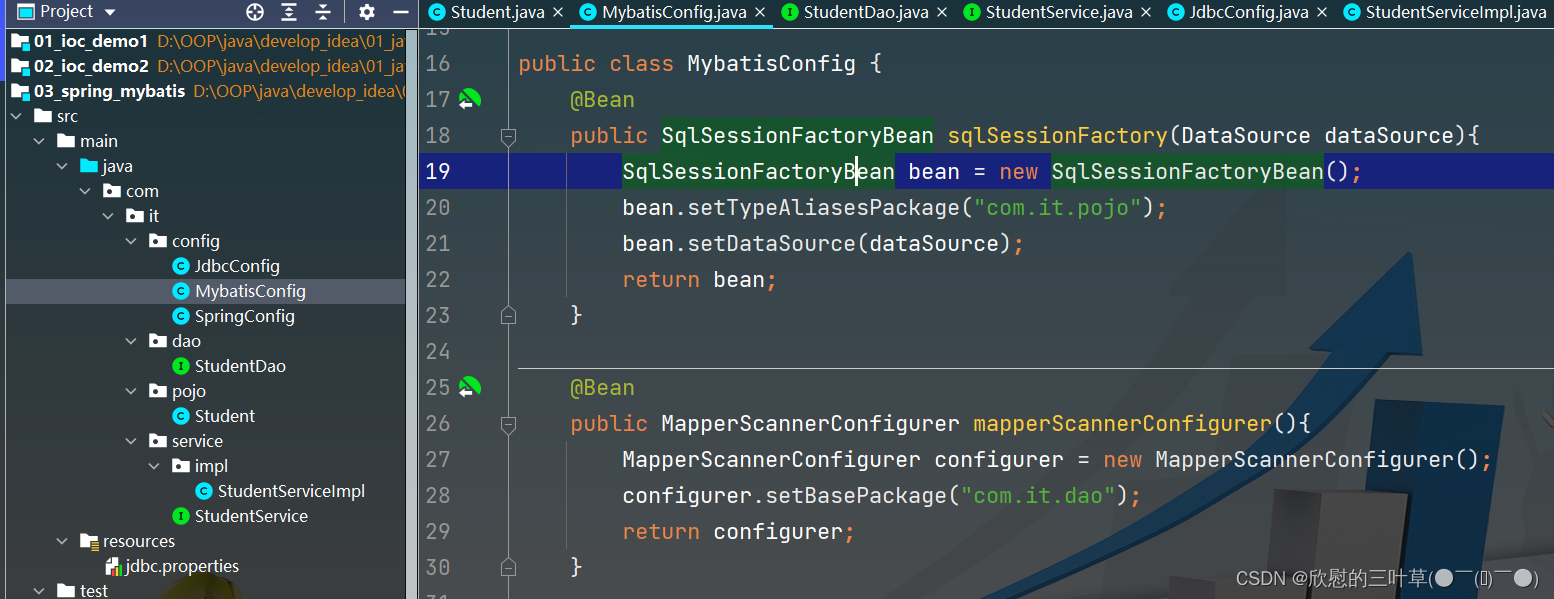Toggle code fold marker on line 26
This screenshot has width=1554, height=599.
(508, 424)
